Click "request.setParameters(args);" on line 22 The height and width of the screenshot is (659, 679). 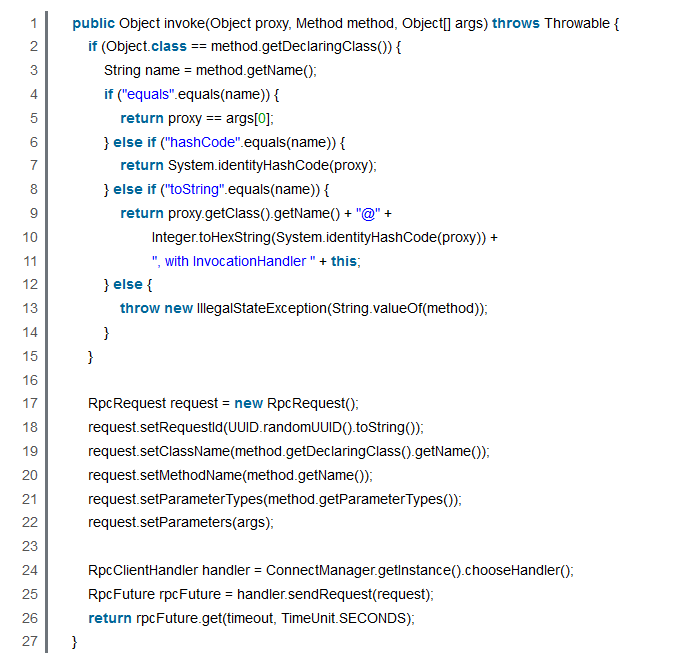tap(181, 522)
